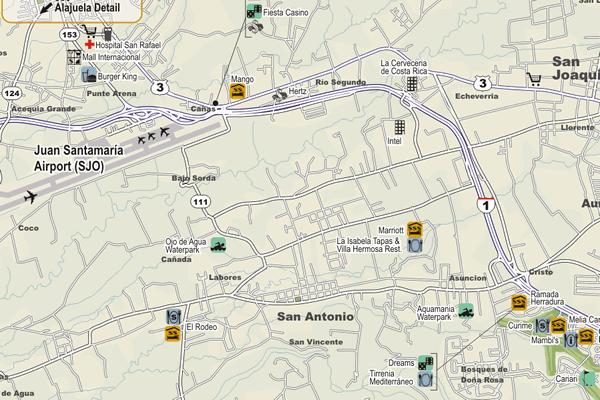Click the Hospital San Rafael text label
600x400 pixels.
point(128,45)
